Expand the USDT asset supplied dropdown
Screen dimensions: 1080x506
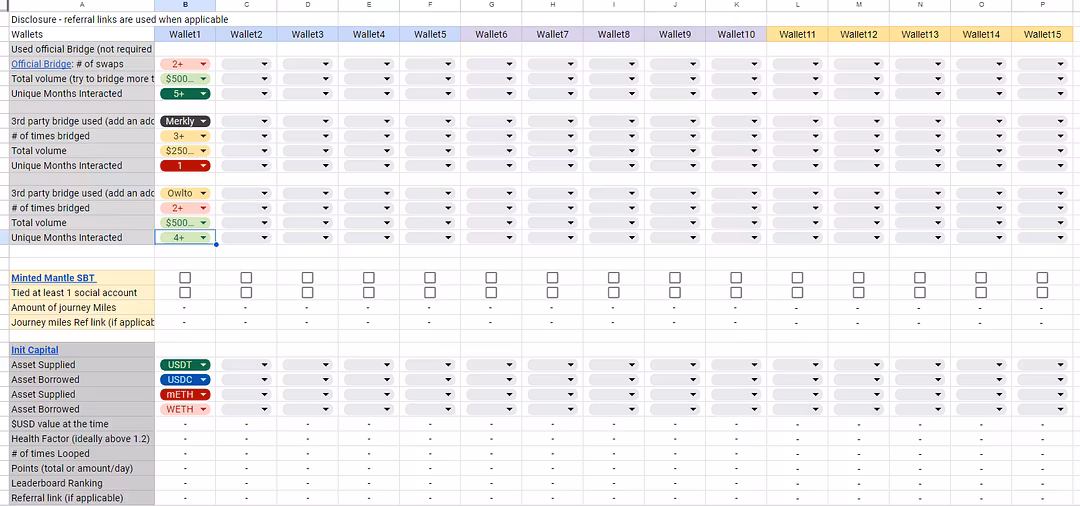tap(185, 365)
